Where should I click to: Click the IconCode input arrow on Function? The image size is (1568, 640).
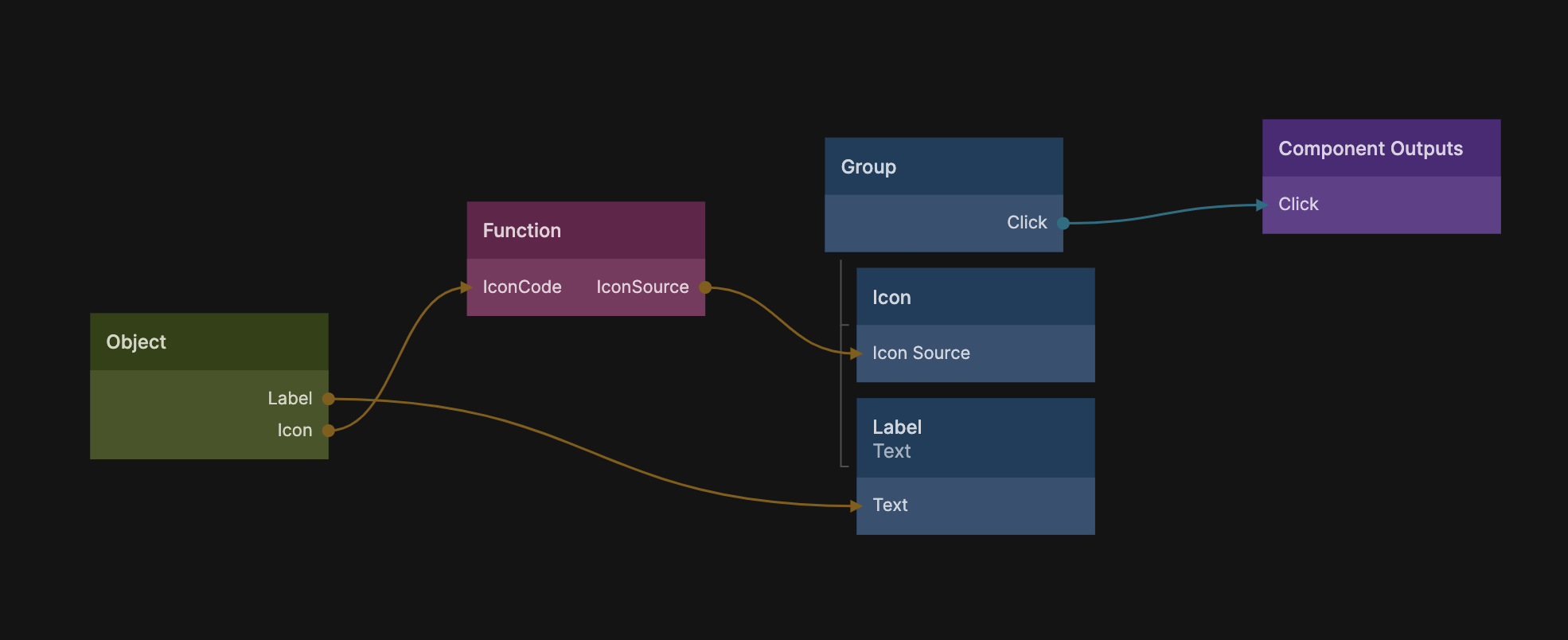pos(466,287)
